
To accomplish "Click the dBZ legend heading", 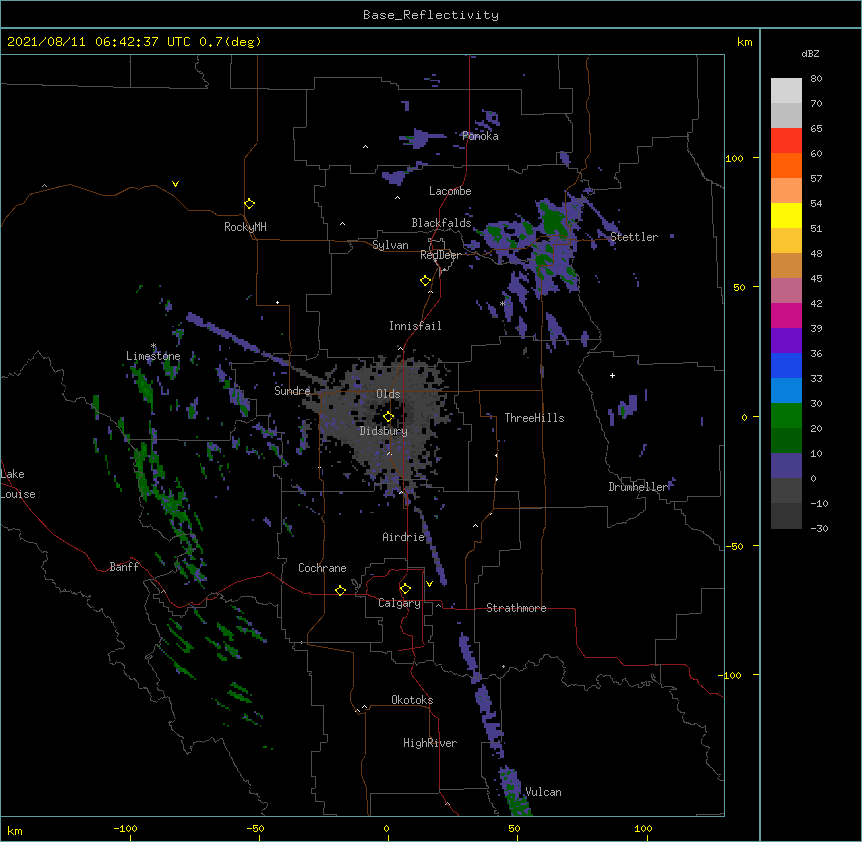I will [x=810, y=53].
